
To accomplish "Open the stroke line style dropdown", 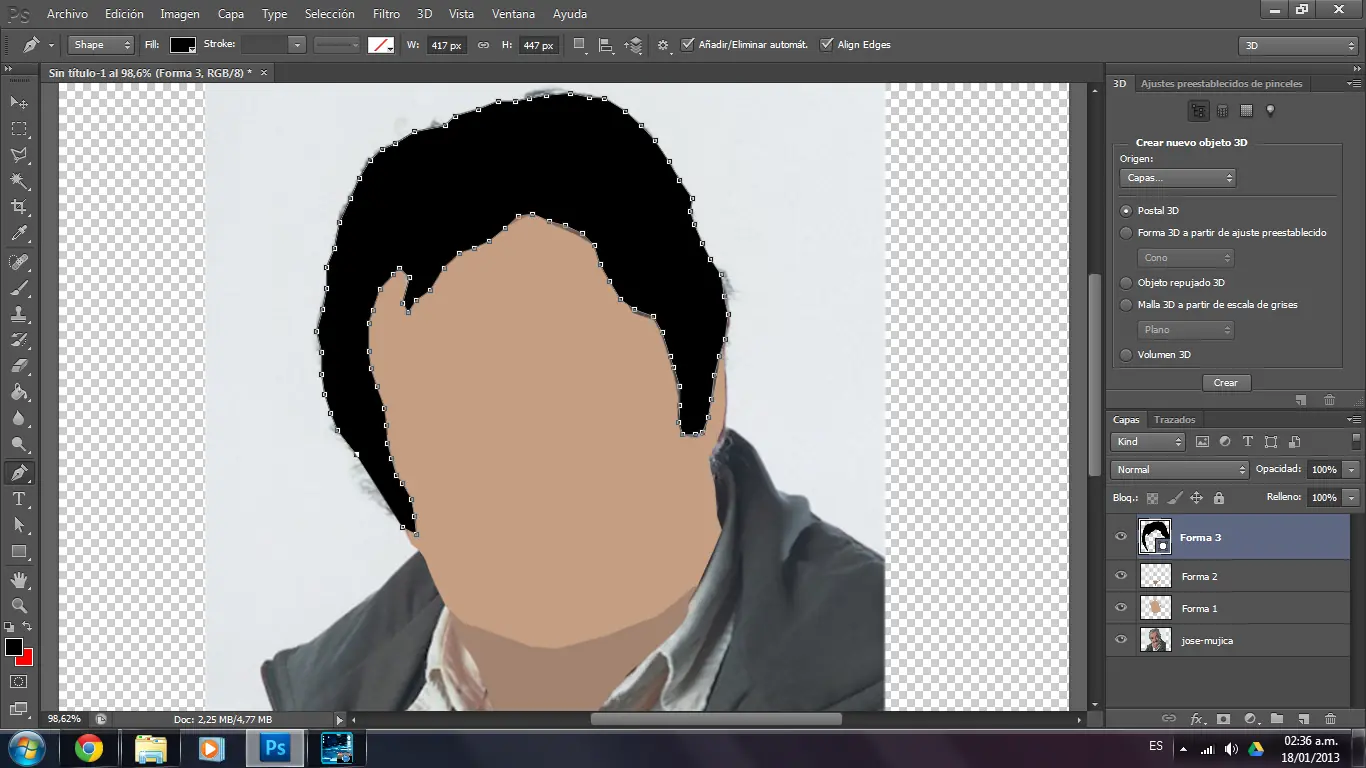I will point(337,45).
